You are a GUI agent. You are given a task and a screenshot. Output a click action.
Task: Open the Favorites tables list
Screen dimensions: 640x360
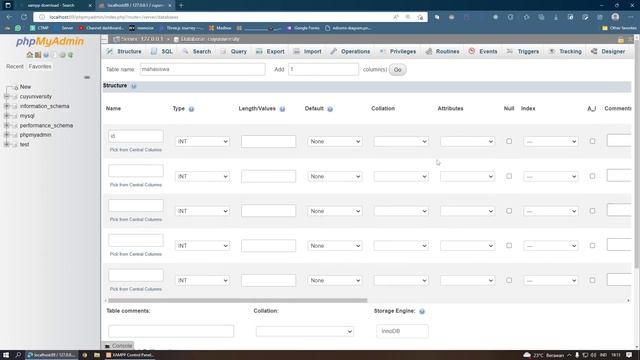coord(40,67)
